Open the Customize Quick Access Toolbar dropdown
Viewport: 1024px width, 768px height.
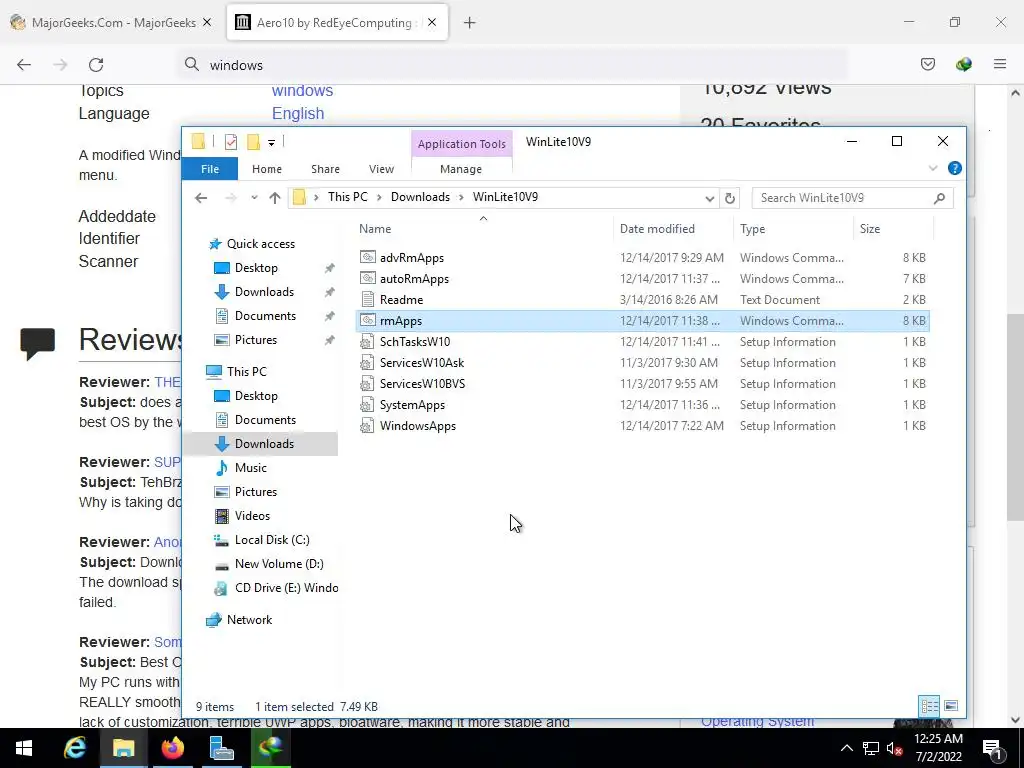(271, 142)
